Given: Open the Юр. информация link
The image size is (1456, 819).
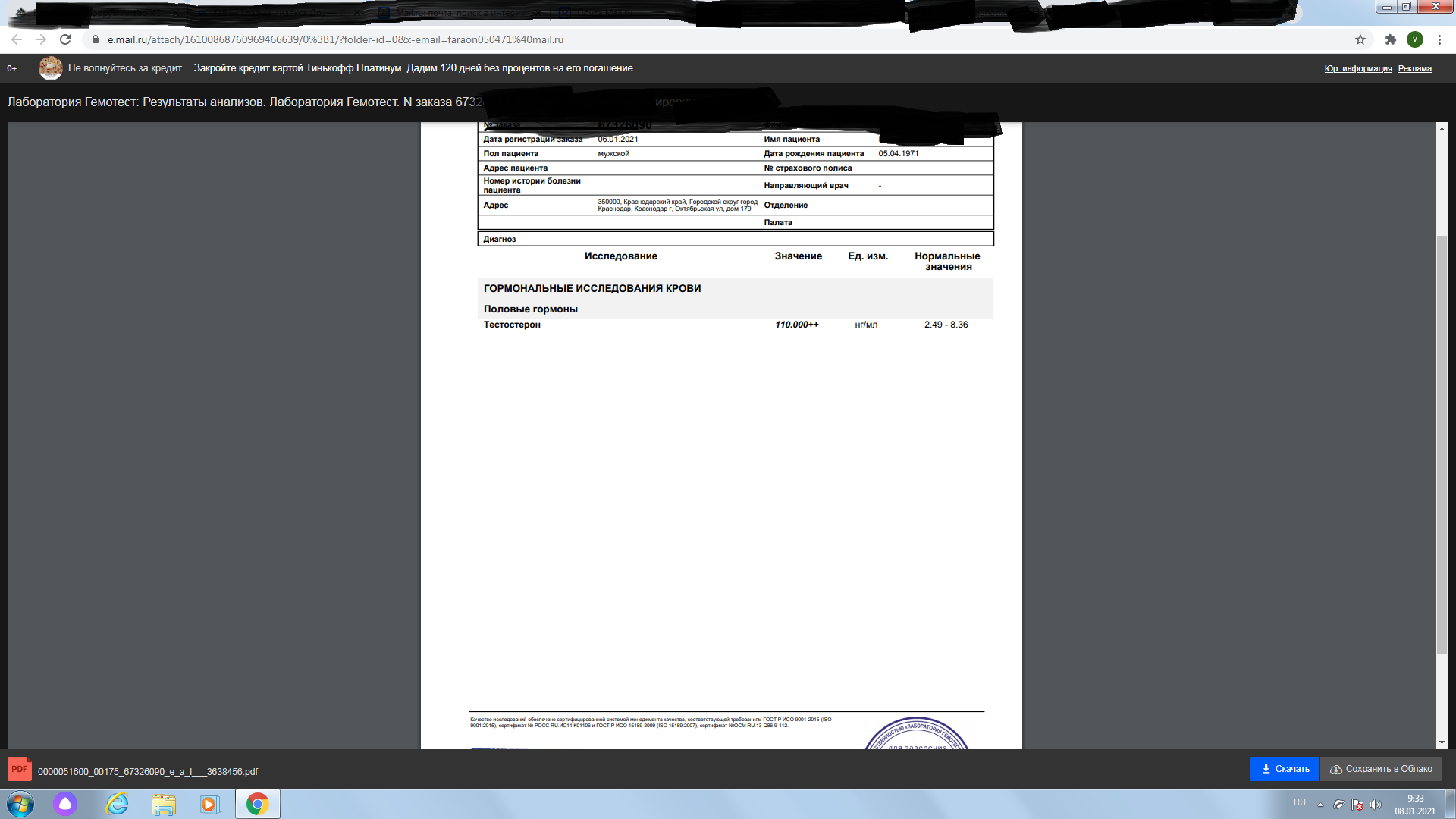Looking at the screenshot, I should point(1357,69).
